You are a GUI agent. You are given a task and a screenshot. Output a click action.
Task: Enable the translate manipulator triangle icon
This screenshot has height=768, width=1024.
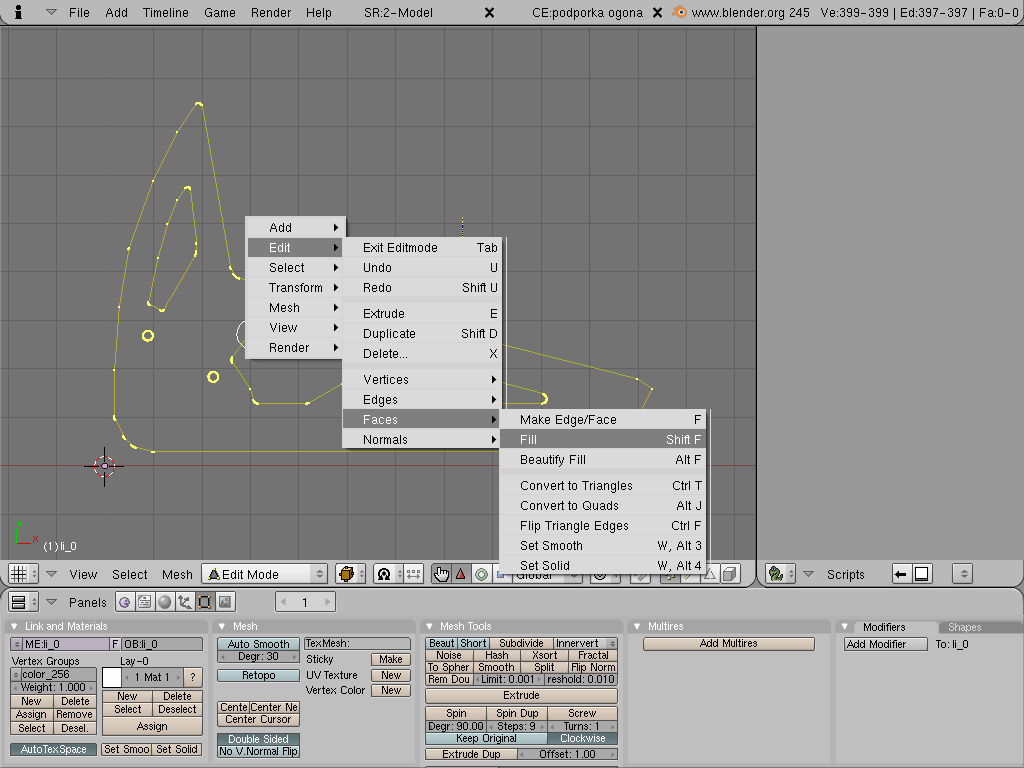click(460, 574)
